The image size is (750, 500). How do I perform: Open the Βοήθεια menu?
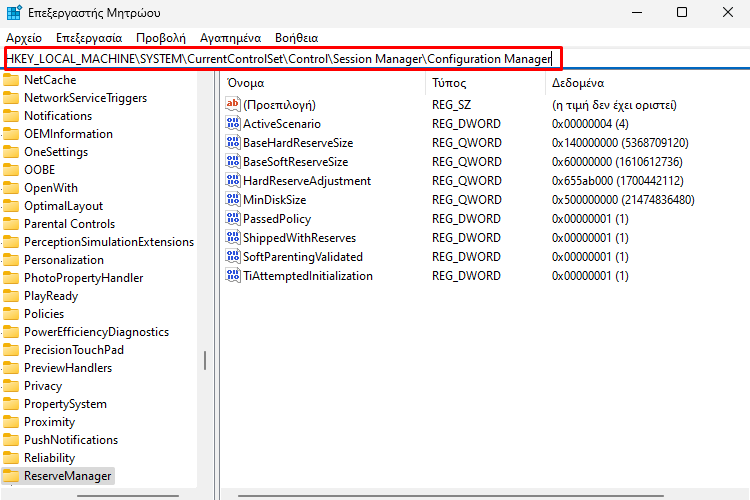(x=297, y=38)
